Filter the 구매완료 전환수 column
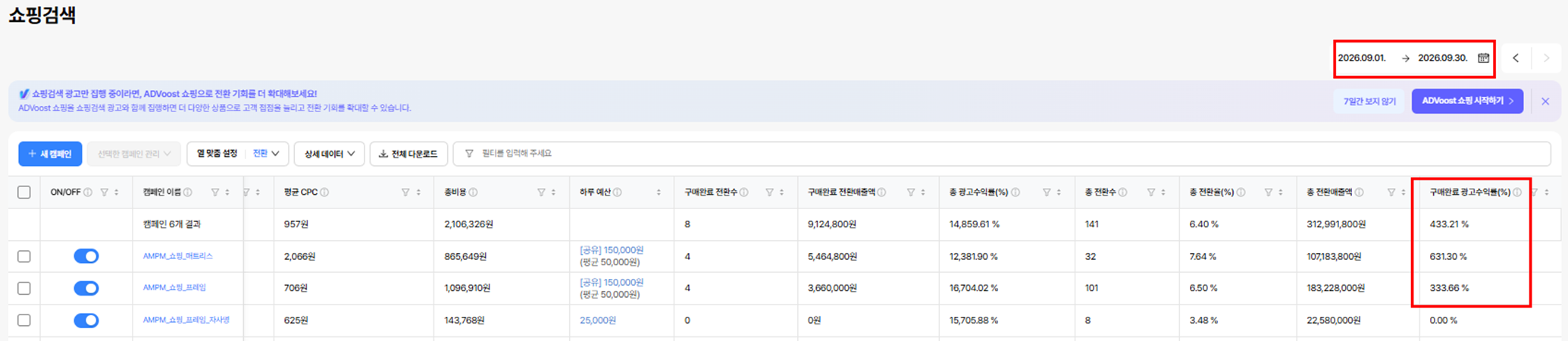 (769, 192)
